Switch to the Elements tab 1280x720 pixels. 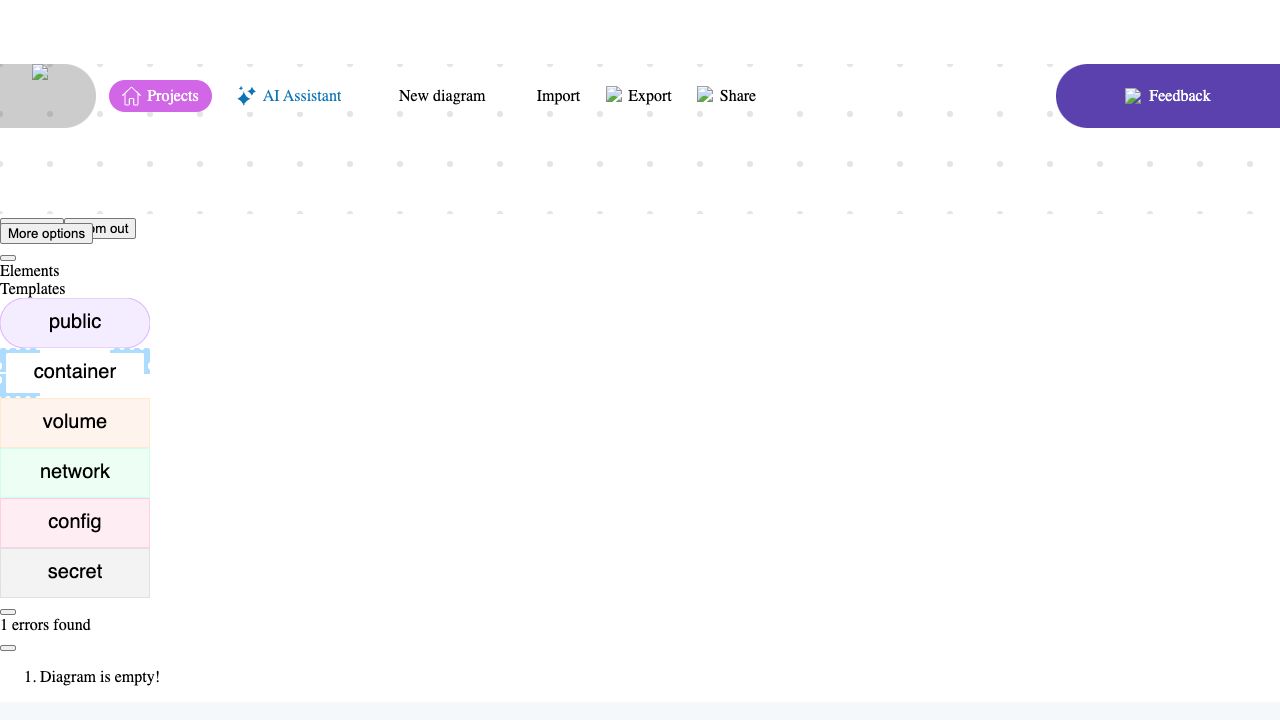click(30, 271)
